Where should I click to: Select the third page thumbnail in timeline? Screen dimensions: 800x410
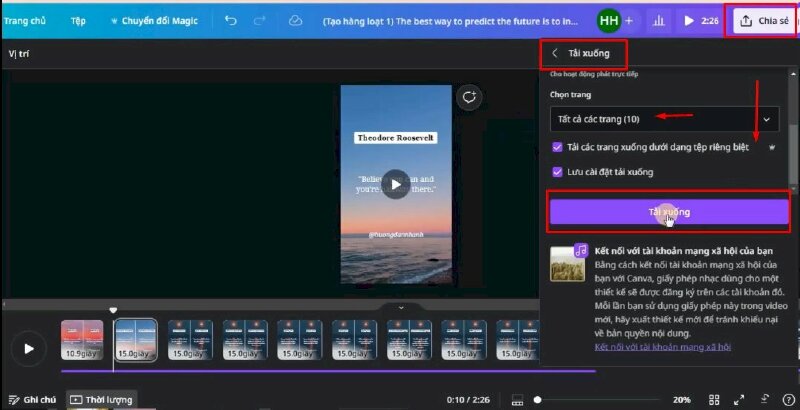[x=190, y=340]
